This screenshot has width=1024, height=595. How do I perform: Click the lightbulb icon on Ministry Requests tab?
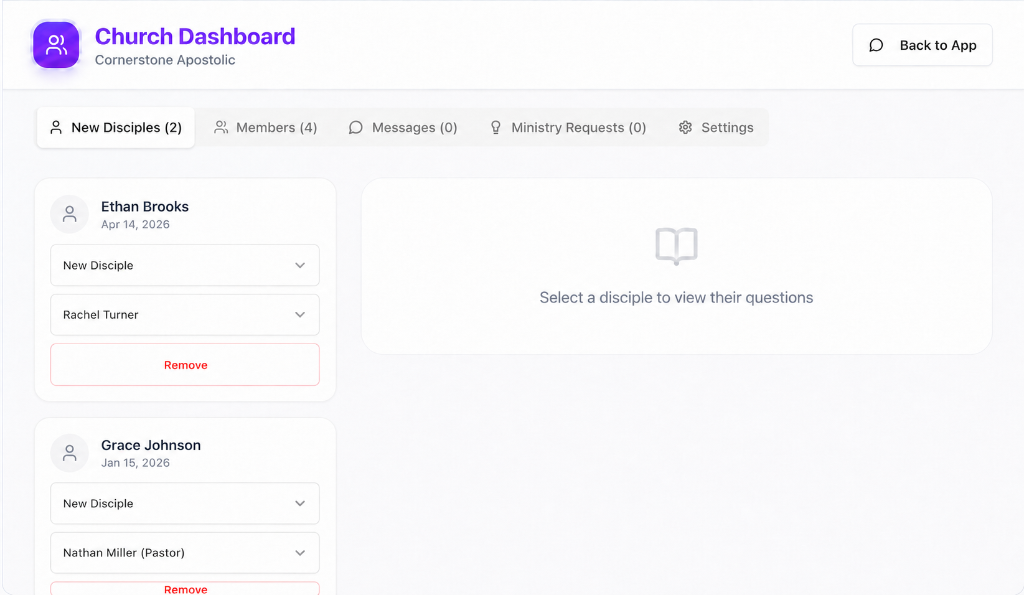pyautogui.click(x=496, y=127)
